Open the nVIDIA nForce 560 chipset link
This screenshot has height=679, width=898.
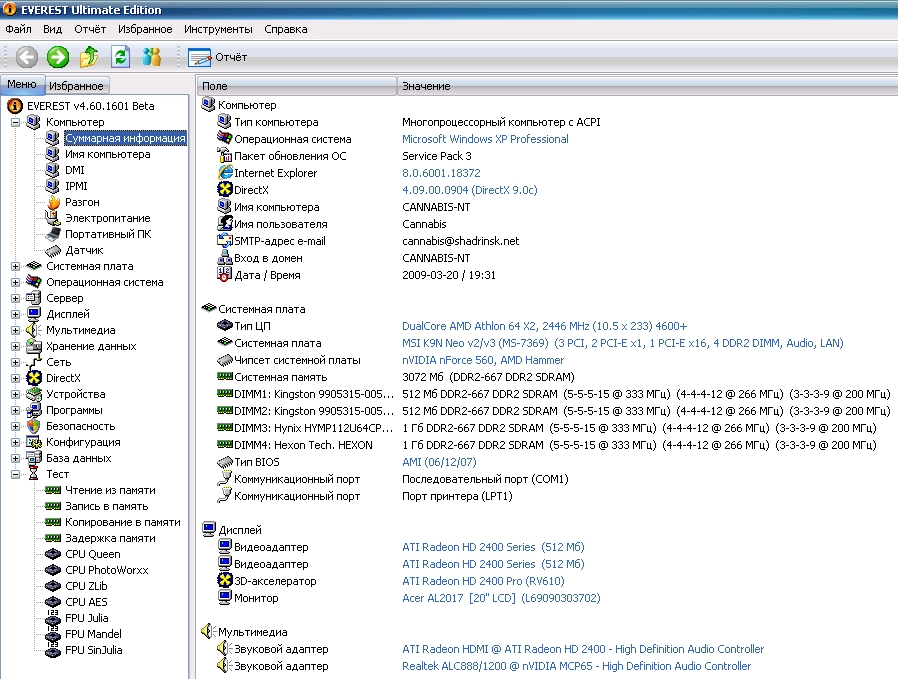483,360
